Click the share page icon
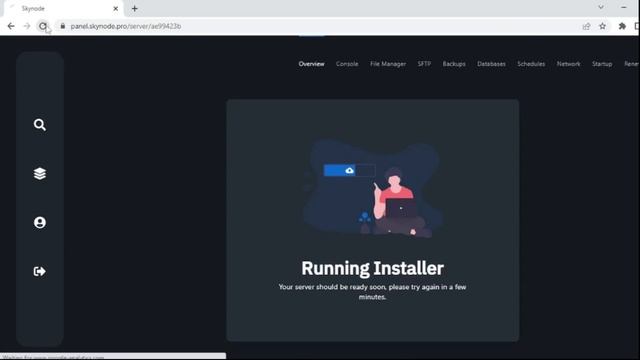The image size is (640, 360). click(587, 26)
